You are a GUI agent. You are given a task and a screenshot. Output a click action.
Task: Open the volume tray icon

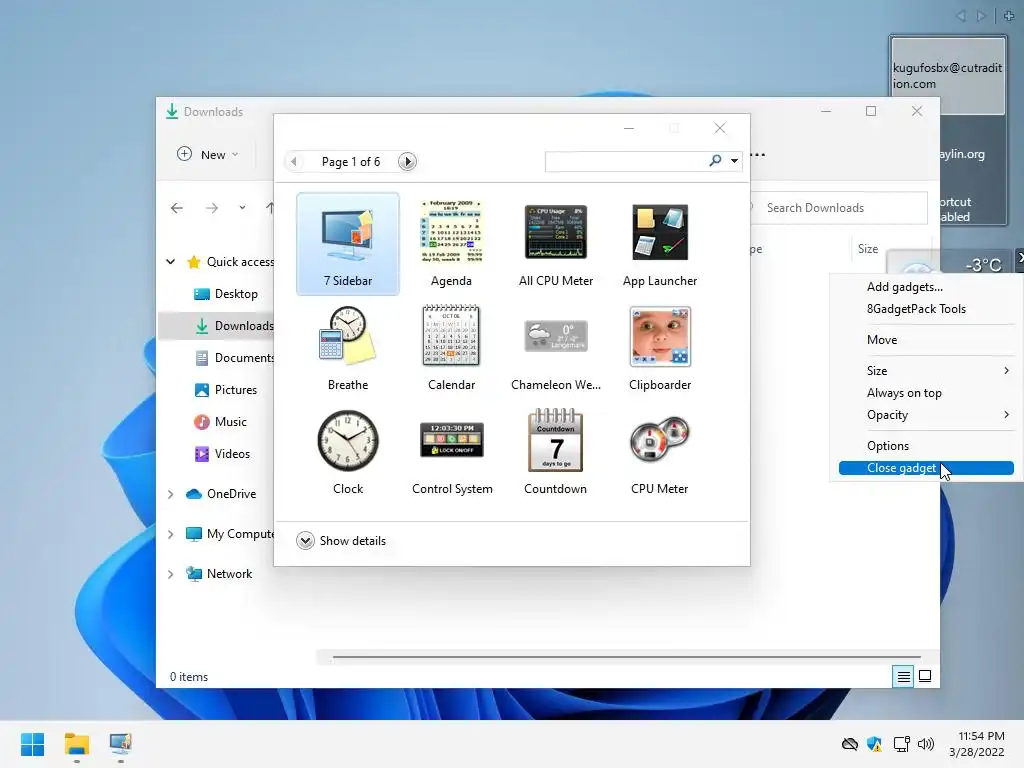pyautogui.click(x=925, y=744)
